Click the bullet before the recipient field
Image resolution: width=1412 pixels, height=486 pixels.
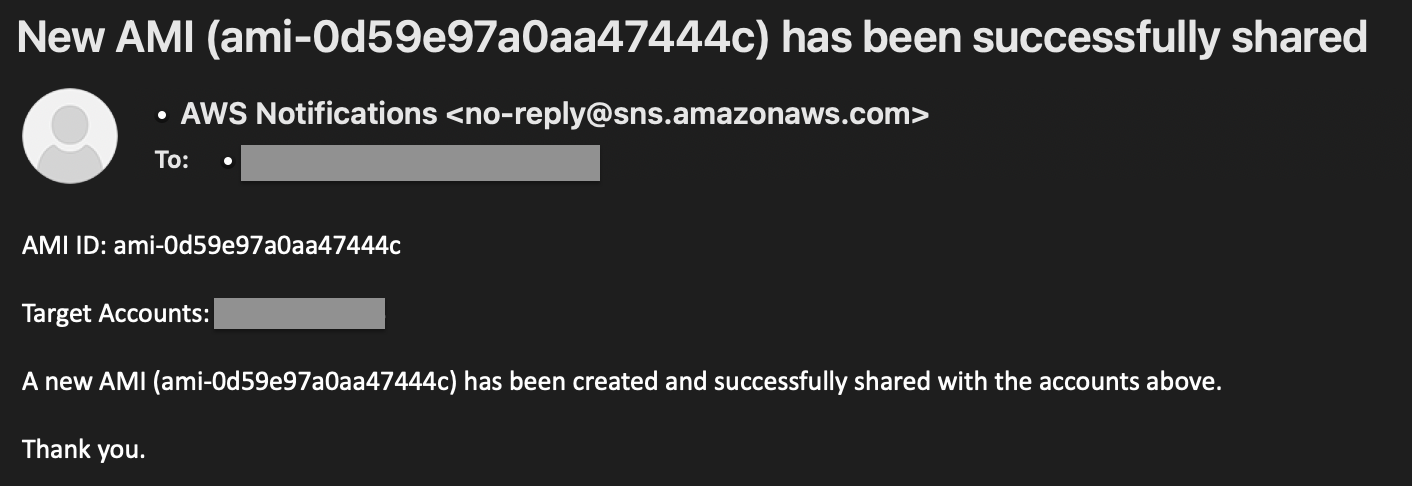point(229,161)
